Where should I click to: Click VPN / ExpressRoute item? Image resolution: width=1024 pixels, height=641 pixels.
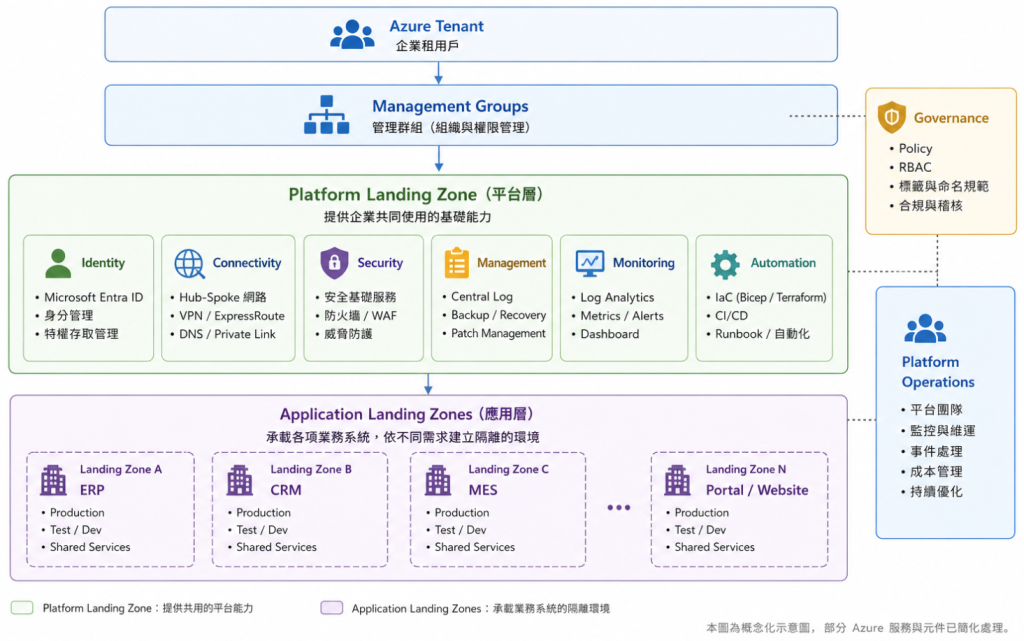(x=232, y=315)
